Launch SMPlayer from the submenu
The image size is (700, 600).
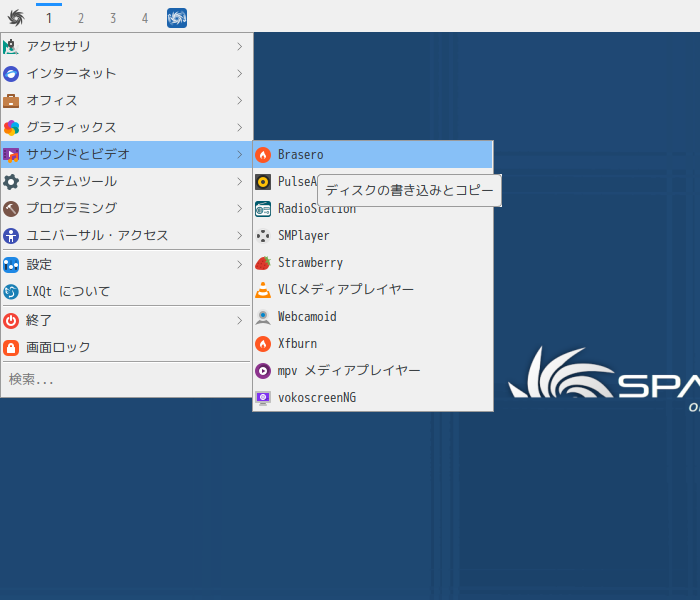[373, 236]
